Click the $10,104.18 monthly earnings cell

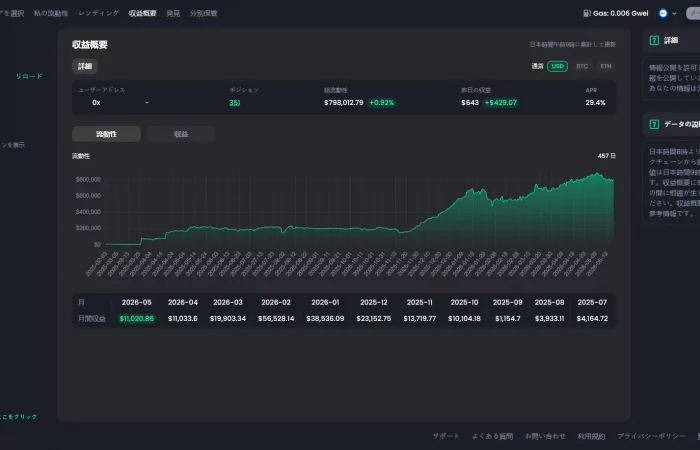(x=464, y=318)
